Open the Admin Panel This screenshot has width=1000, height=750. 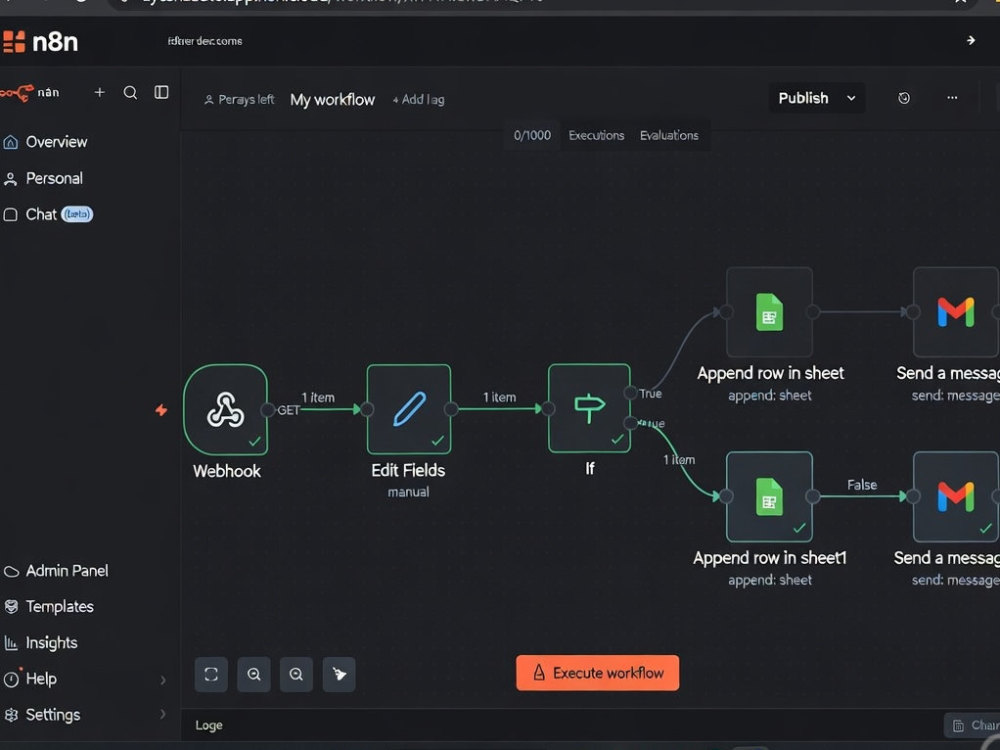(55, 571)
